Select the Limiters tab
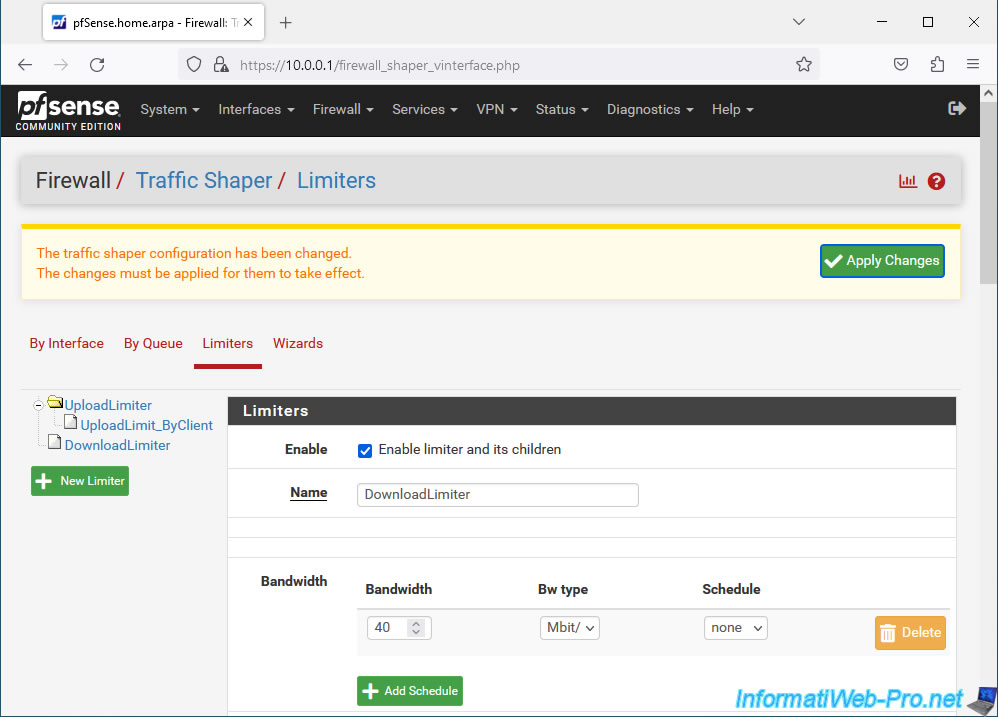998x717 pixels. [228, 344]
